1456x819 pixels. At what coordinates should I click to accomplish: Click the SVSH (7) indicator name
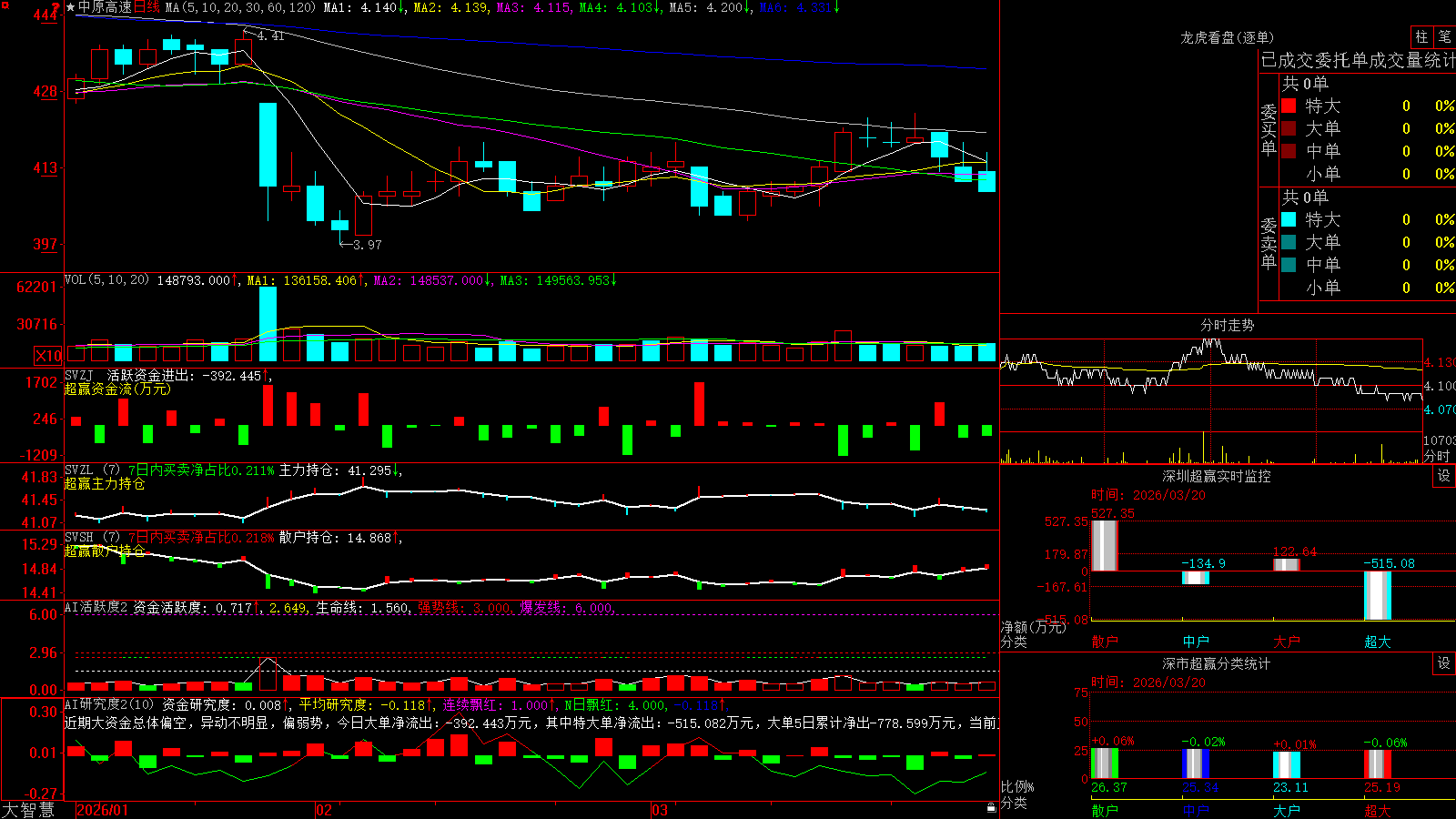[92, 537]
